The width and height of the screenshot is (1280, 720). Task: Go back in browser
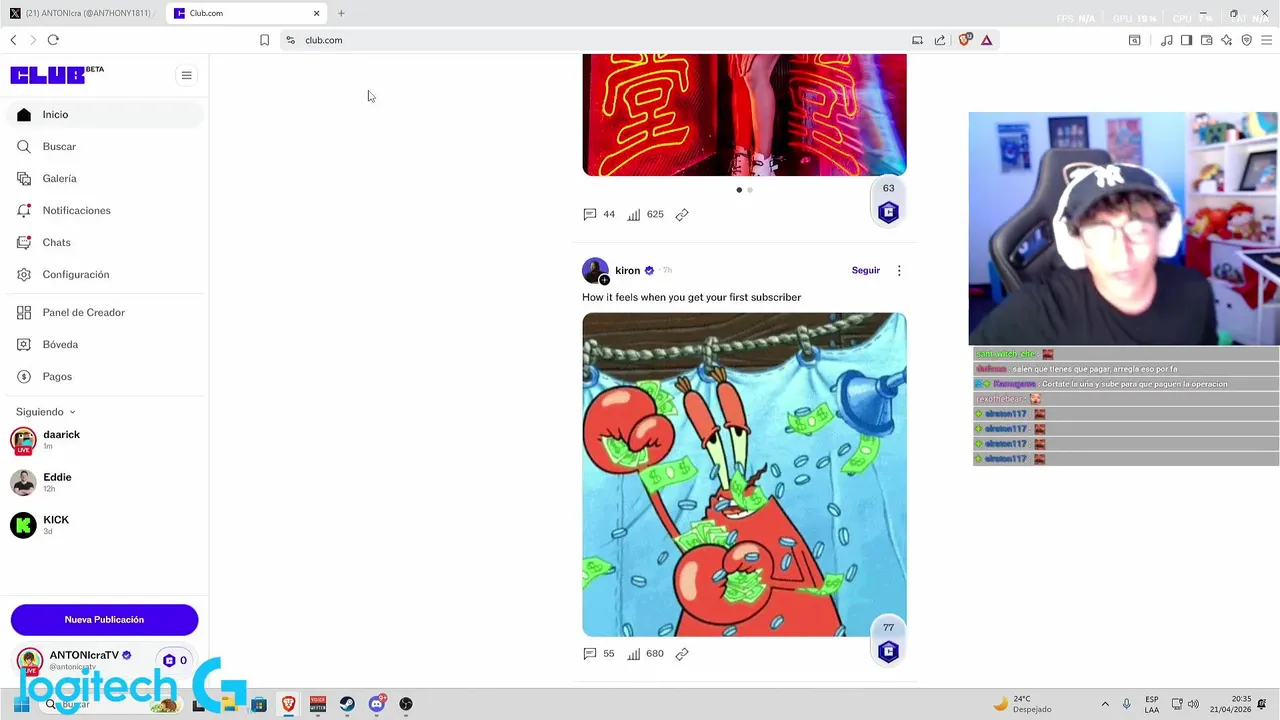click(13, 40)
